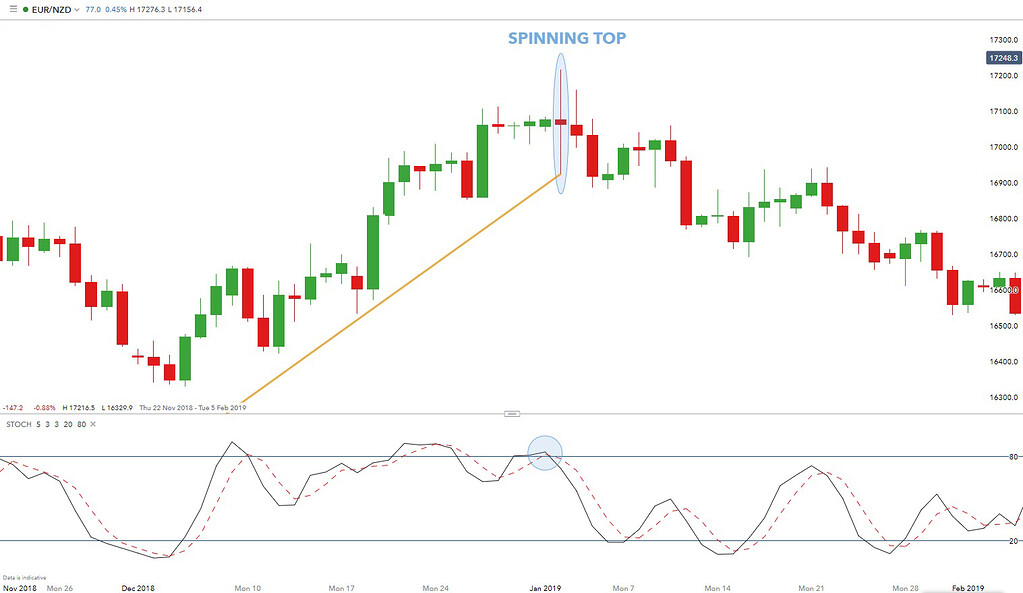This screenshot has width=1023, height=593.
Task: Select the STOCH indicator label
Action: [18, 424]
